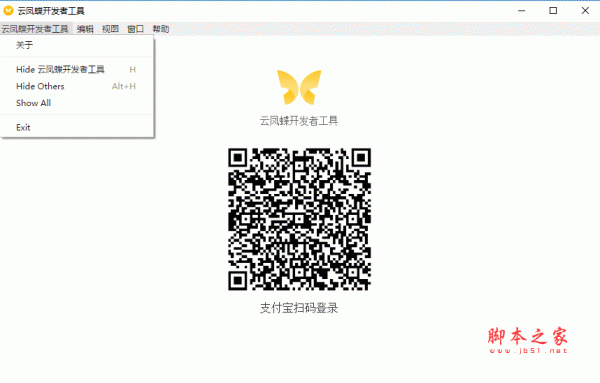Click Exit in the dropdown menu
Screen dimensions: 600x383
point(77,127)
